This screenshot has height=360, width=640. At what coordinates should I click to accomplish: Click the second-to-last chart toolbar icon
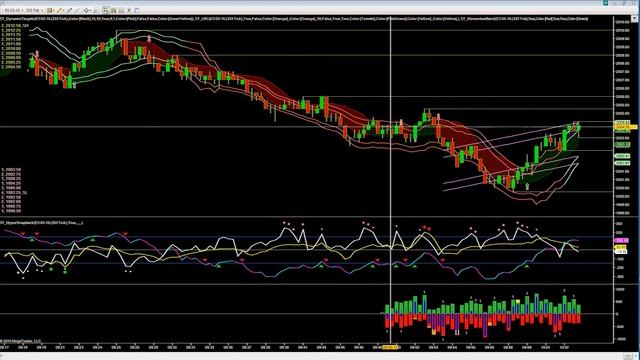(x=129, y=10)
